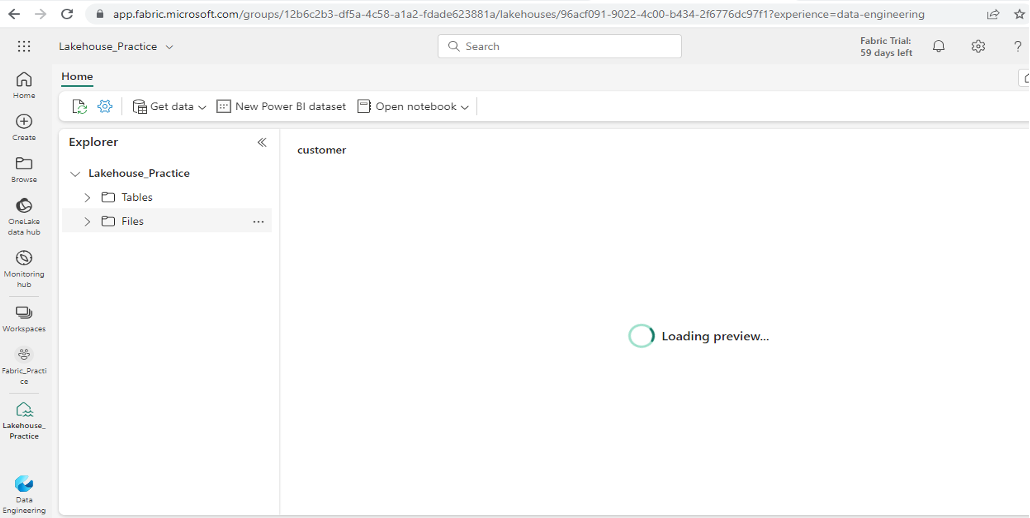This screenshot has height=518, width=1030.
Task: Share page using browser share icon
Action: (993, 14)
